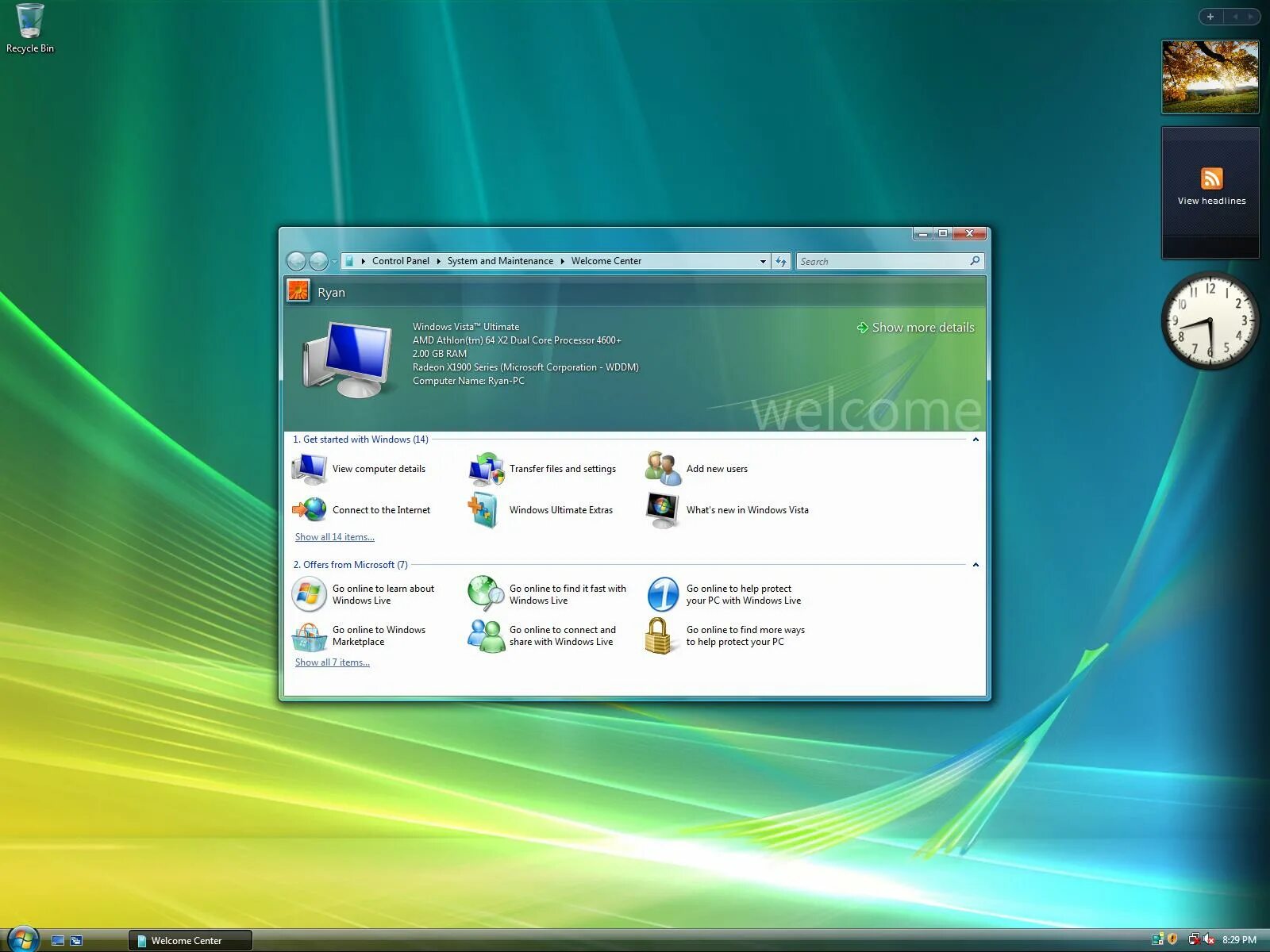
Task: Click the Back navigation arrow
Action: (295, 260)
